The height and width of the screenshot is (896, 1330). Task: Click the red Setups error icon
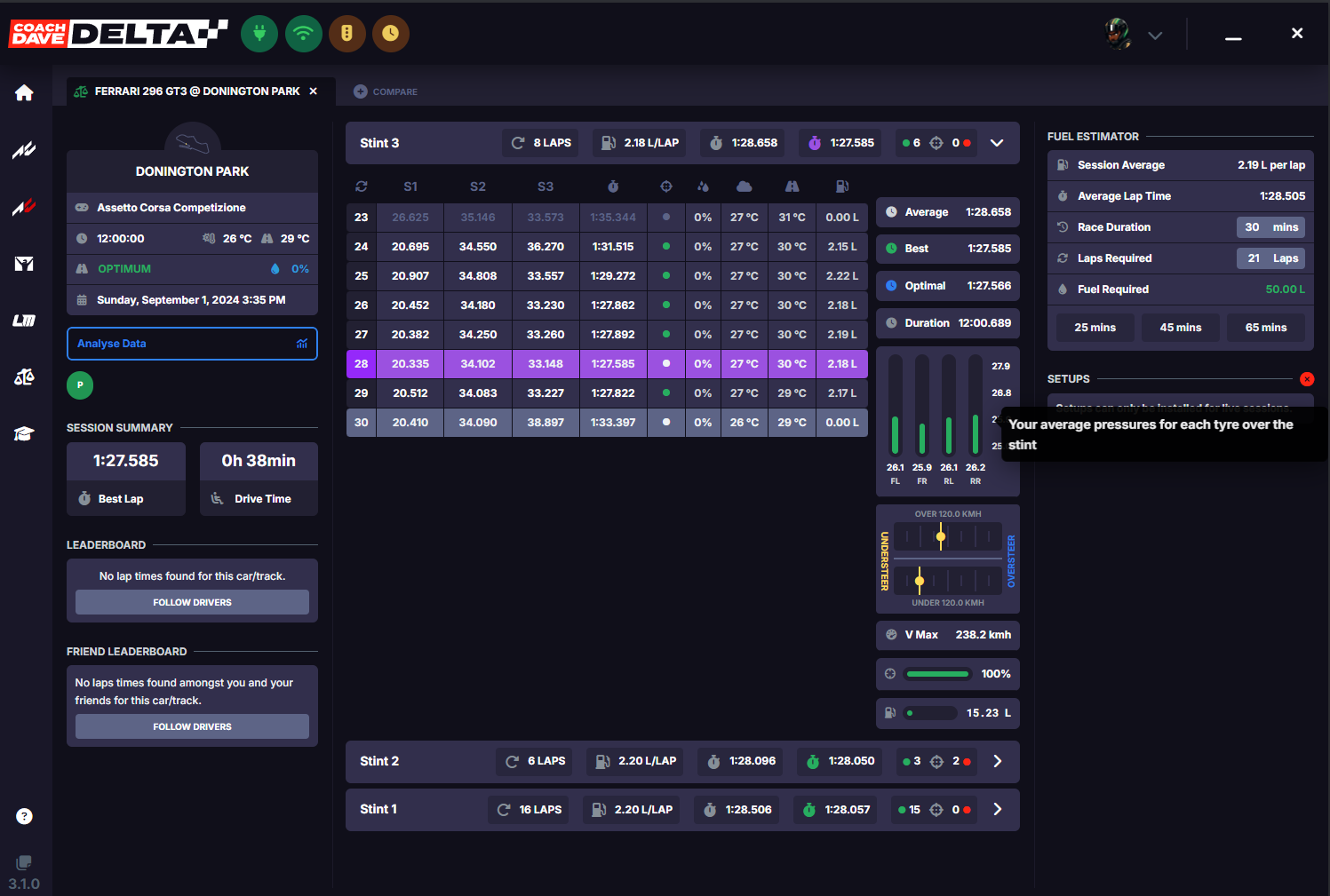click(1307, 379)
